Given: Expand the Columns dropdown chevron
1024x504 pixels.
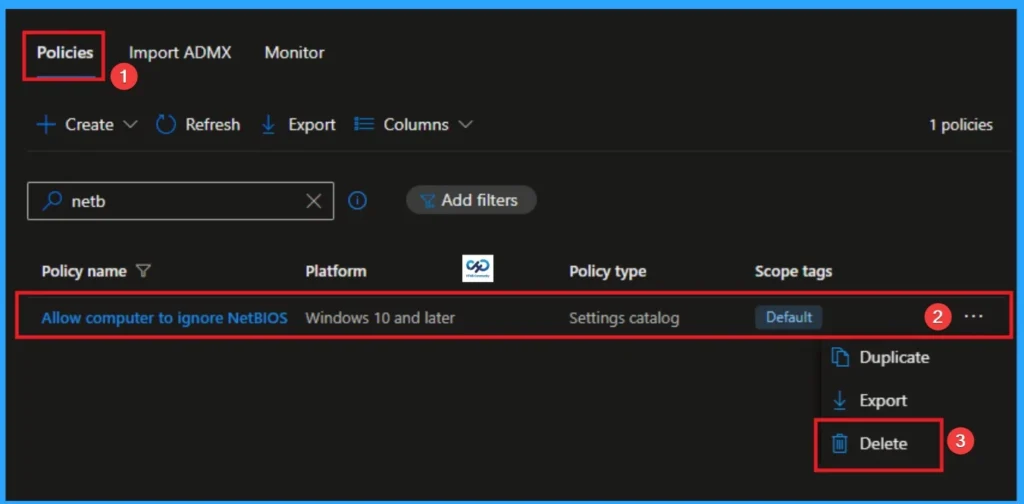Looking at the screenshot, I should click(465, 125).
